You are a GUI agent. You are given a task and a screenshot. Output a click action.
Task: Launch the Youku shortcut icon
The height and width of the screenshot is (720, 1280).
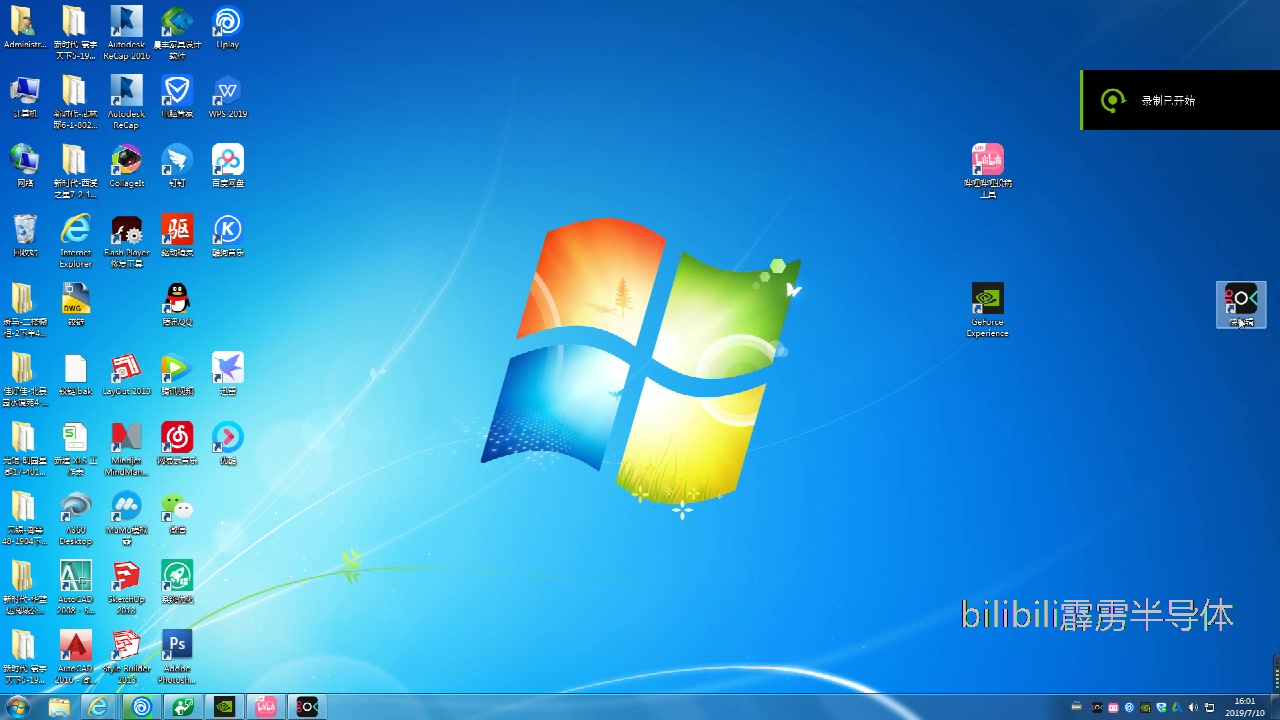click(227, 443)
